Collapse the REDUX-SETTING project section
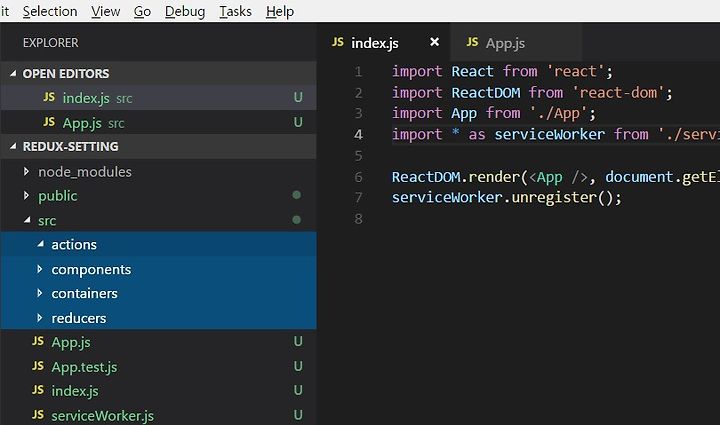 point(13,146)
